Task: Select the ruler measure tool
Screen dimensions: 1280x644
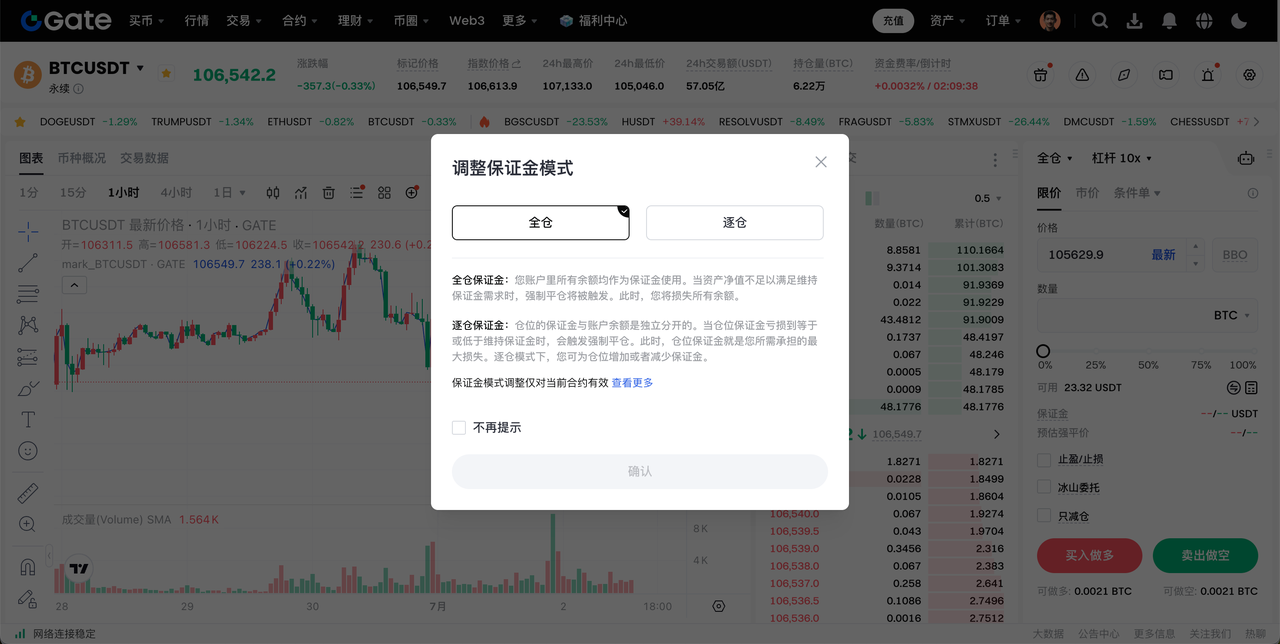Action: click(28, 492)
